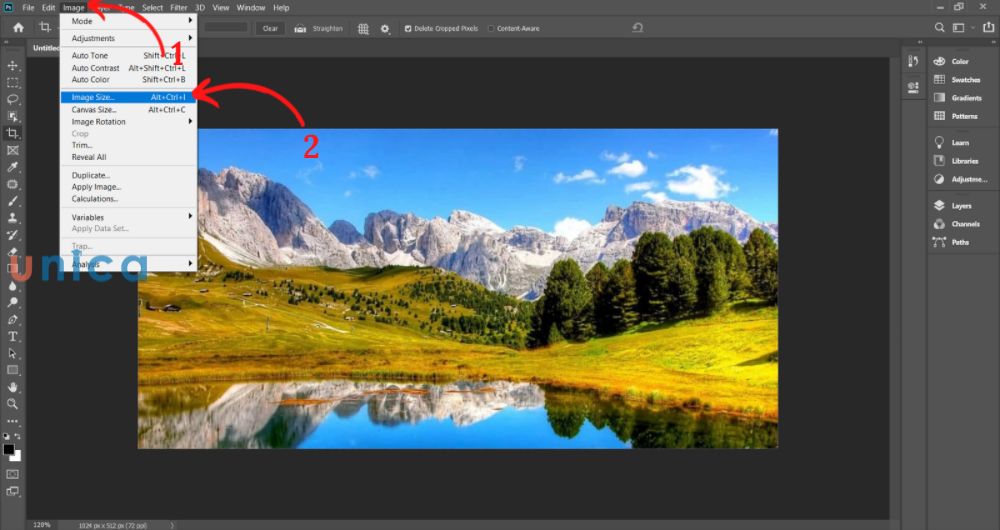Click the Clear button

click(x=270, y=28)
